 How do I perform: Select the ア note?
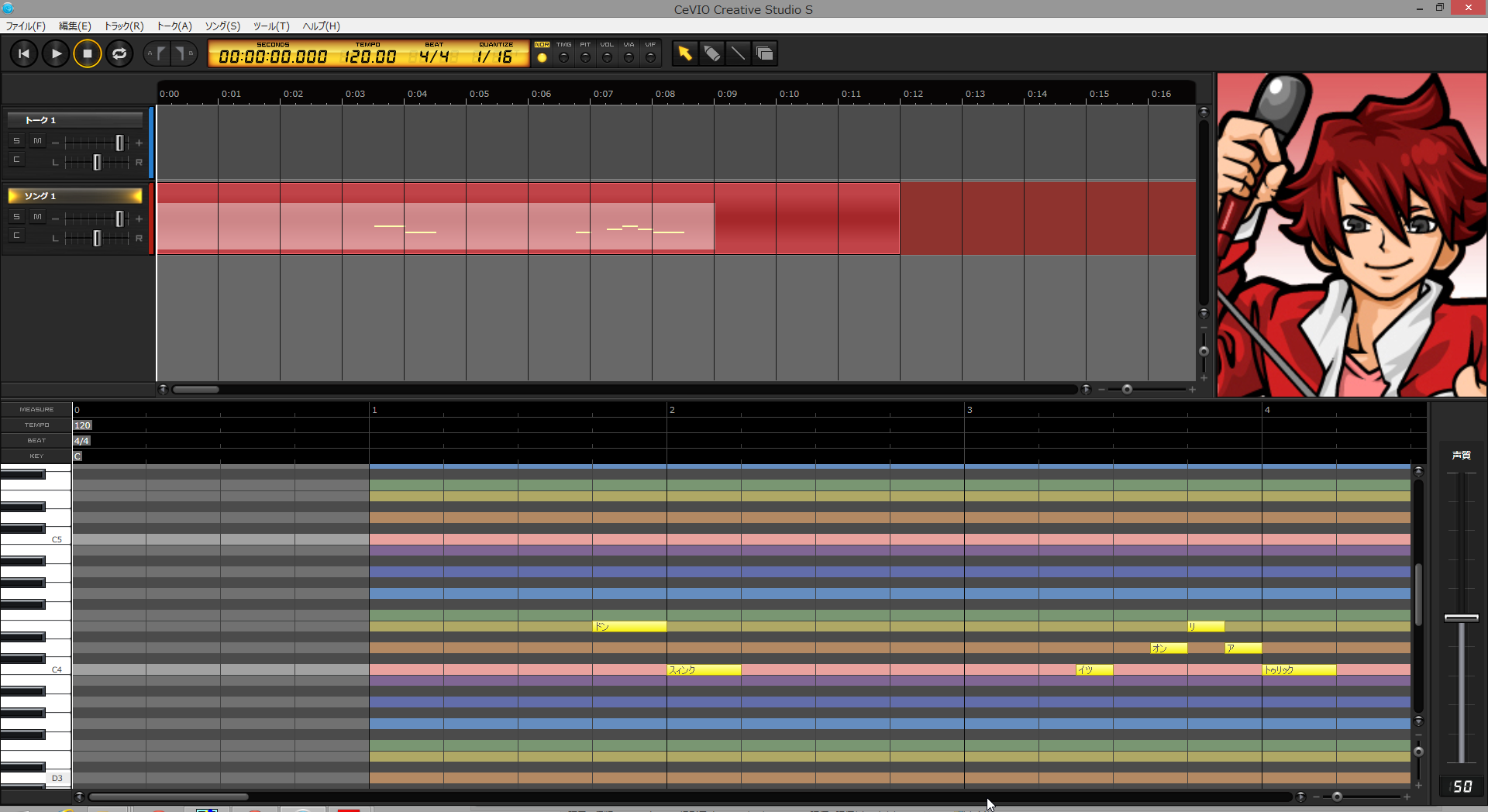[x=1243, y=648]
